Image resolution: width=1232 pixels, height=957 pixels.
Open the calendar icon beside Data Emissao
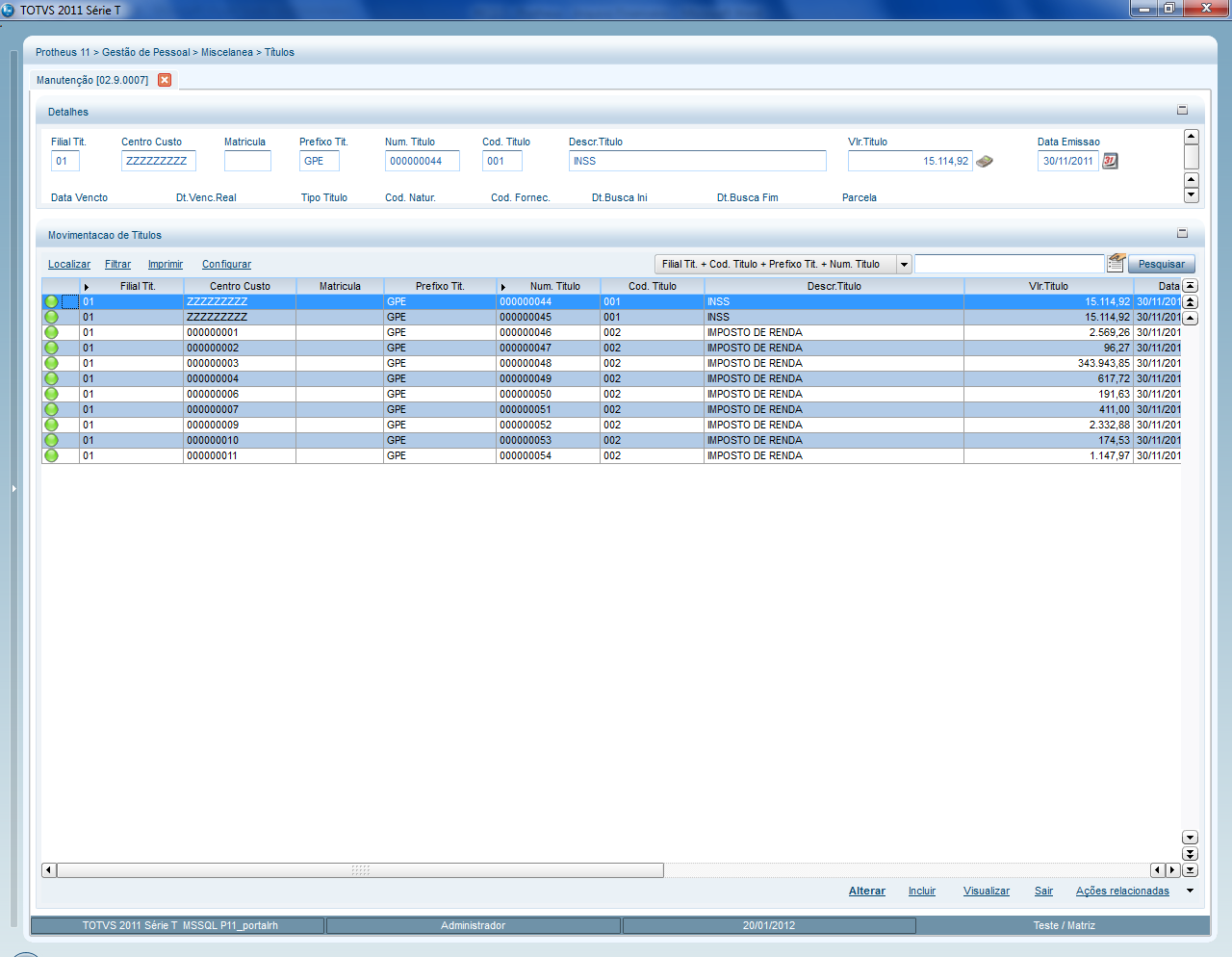1110,161
